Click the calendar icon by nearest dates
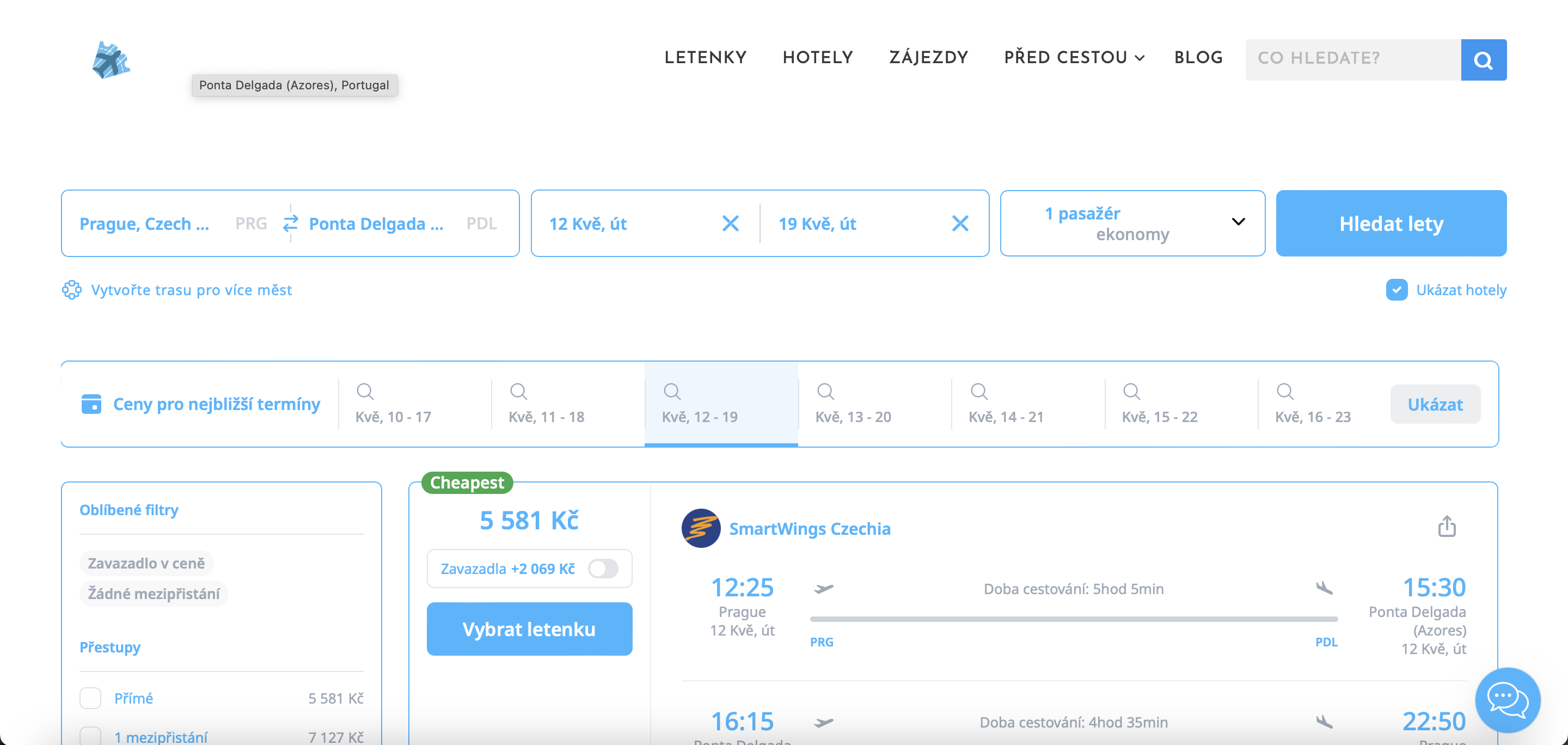 pos(91,404)
